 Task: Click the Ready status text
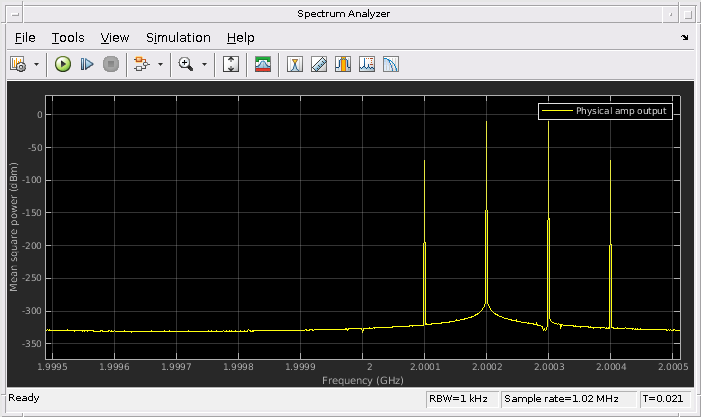(x=24, y=398)
